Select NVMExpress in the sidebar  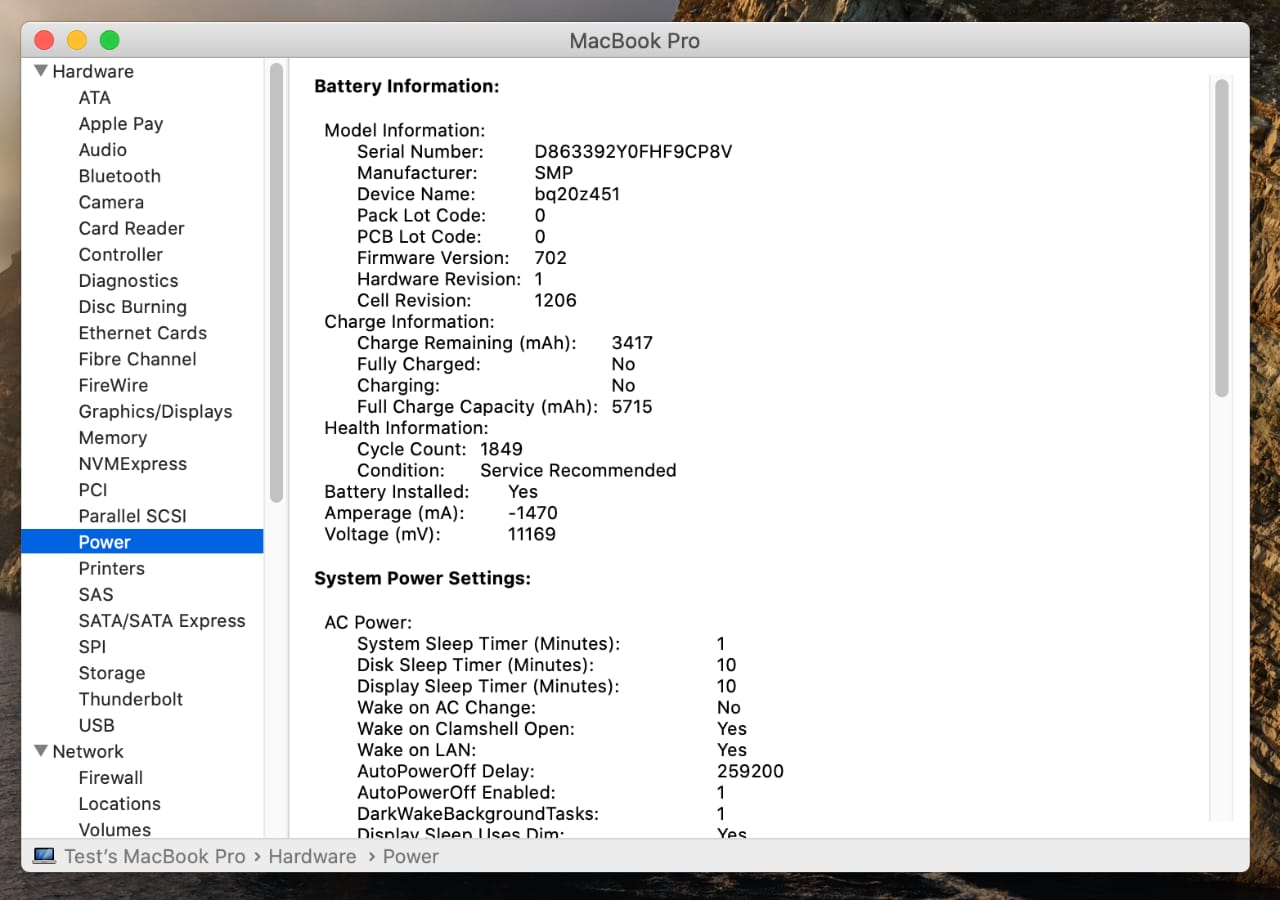click(132, 463)
